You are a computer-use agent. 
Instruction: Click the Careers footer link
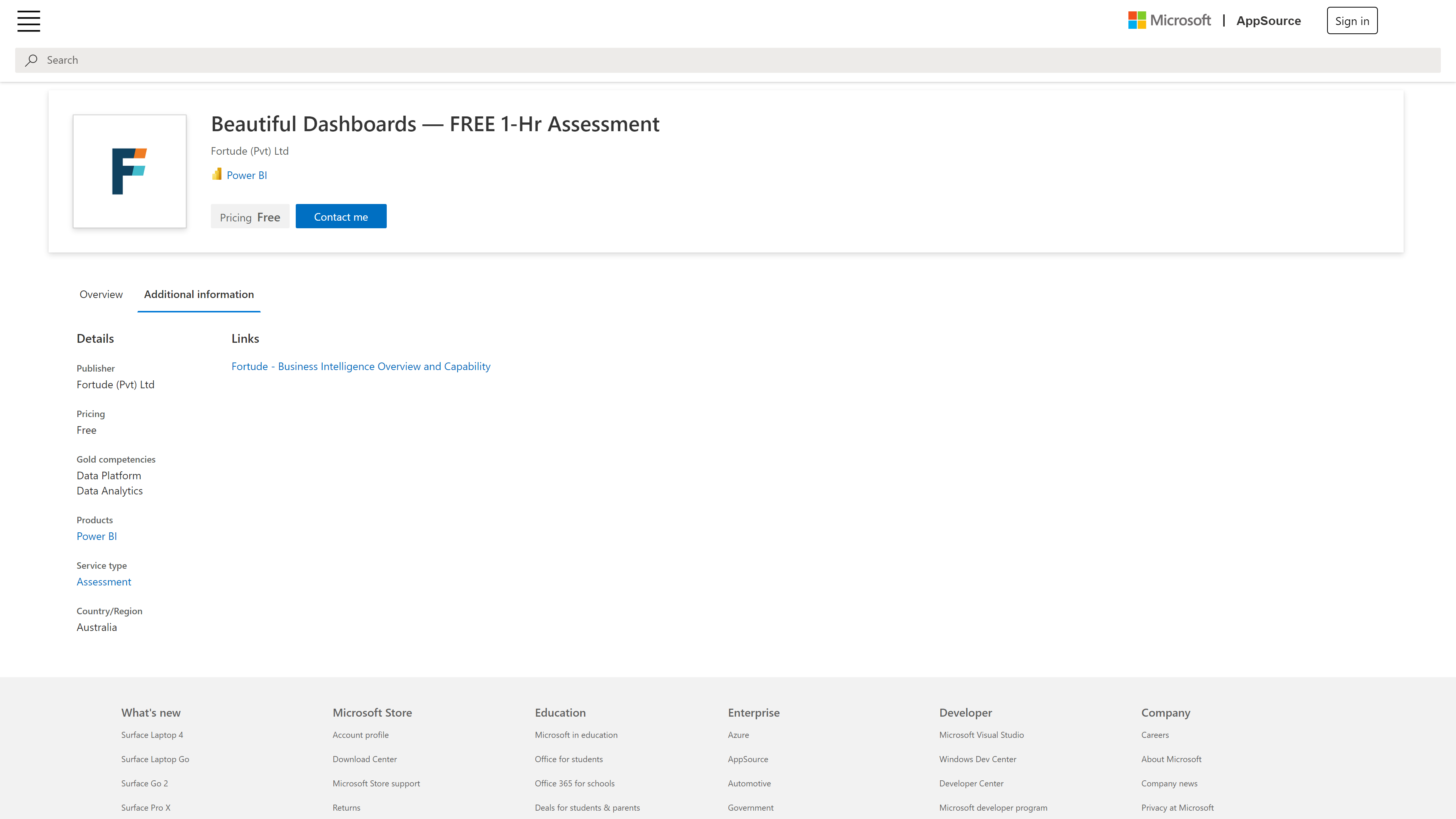(1154, 735)
